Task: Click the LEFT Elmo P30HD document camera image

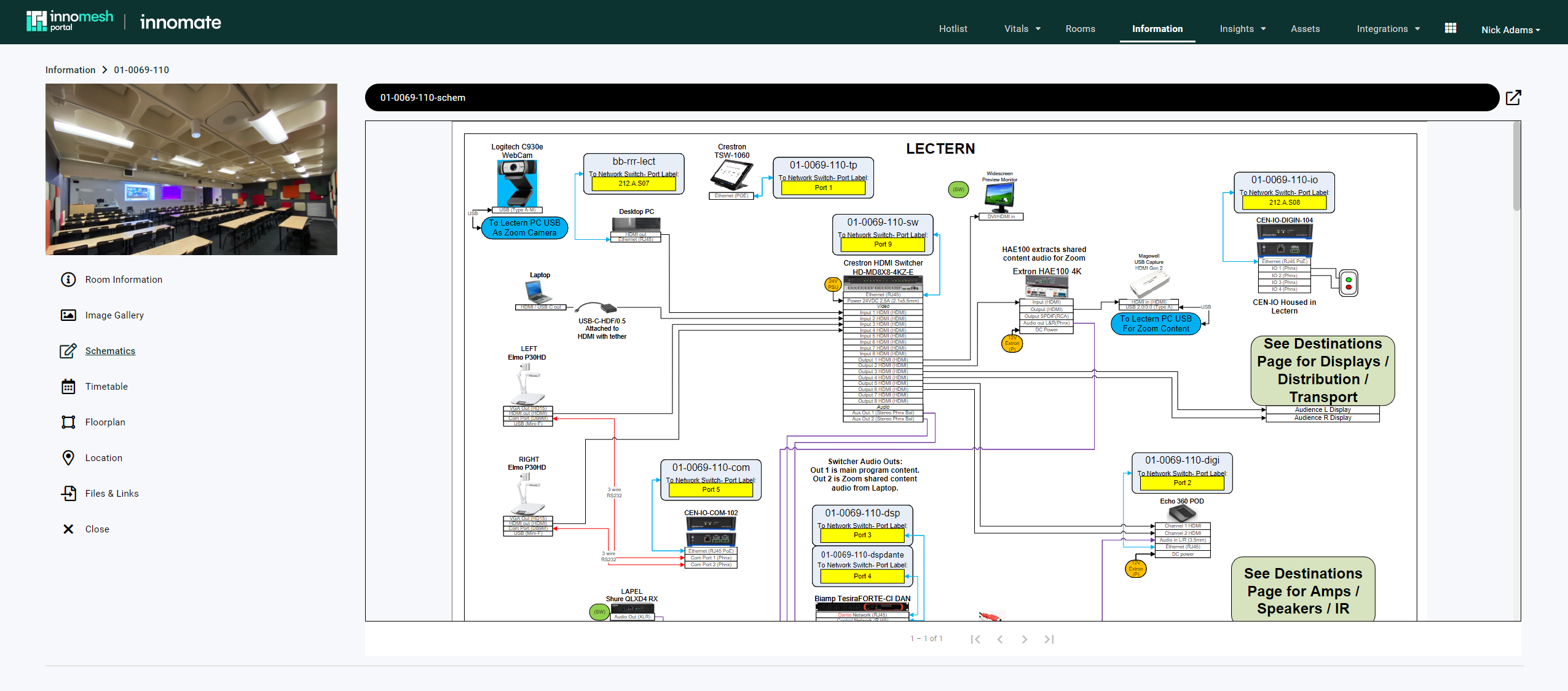Action: (527, 384)
